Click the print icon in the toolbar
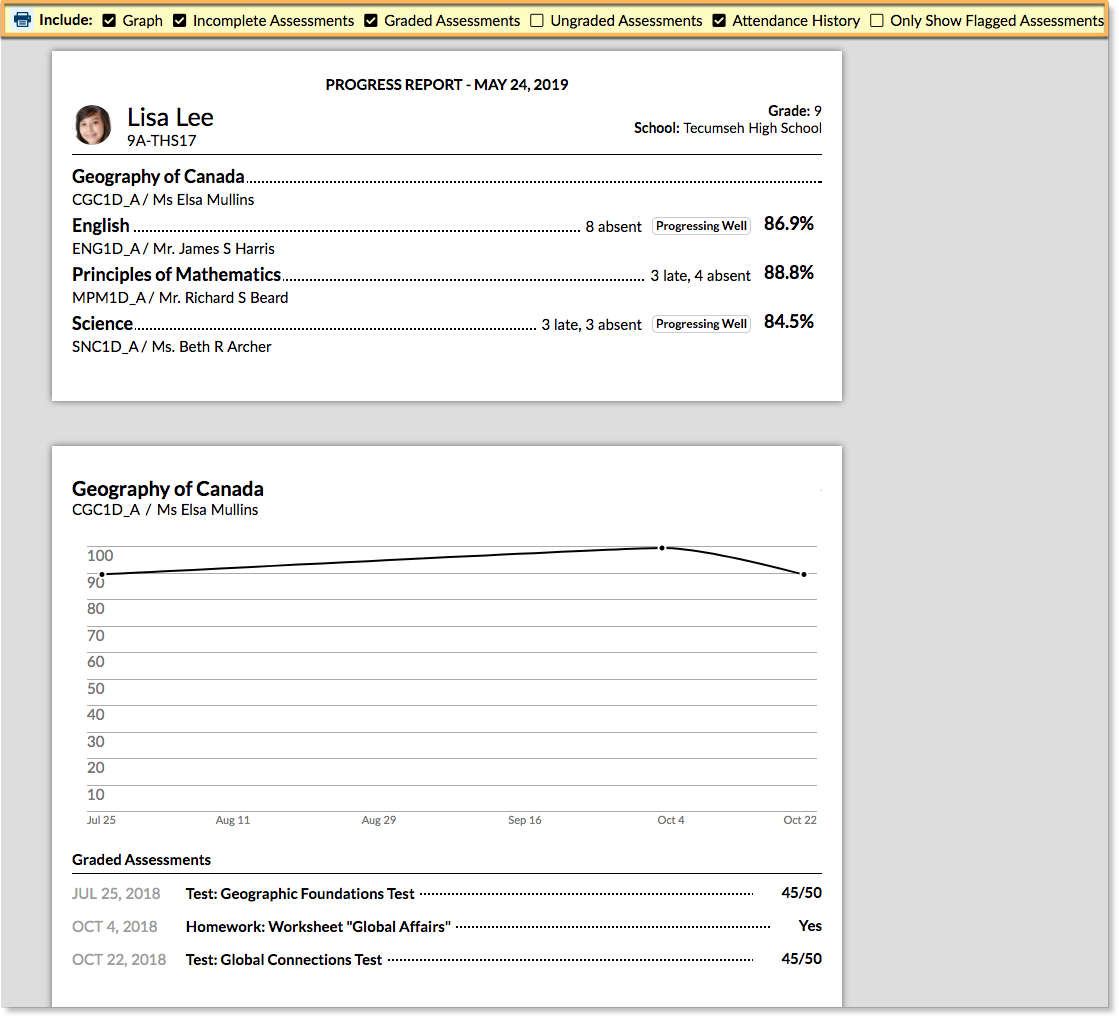 pyautogui.click(x=23, y=19)
